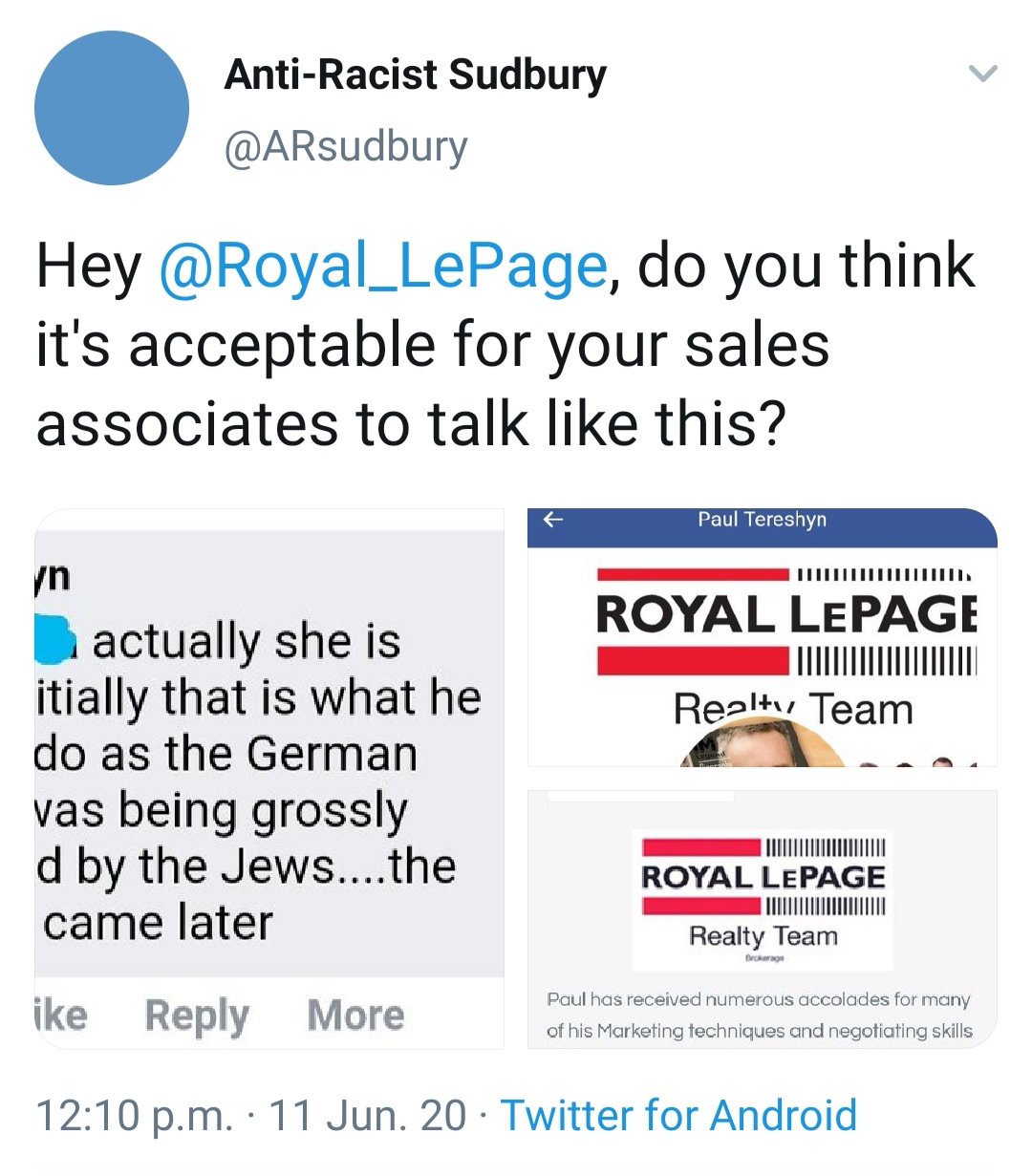The image size is (1032, 1176).
Task: Click the 12:10 p.m. timestamp
Action: 133,1115
